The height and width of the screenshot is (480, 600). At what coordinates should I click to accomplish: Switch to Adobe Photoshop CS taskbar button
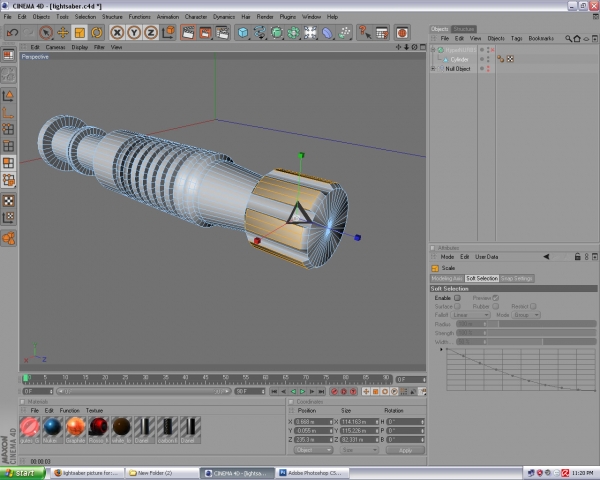coord(311,473)
